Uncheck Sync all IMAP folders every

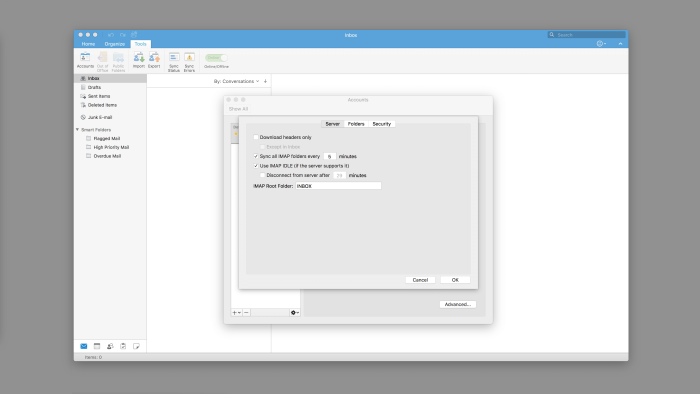pyautogui.click(x=256, y=157)
